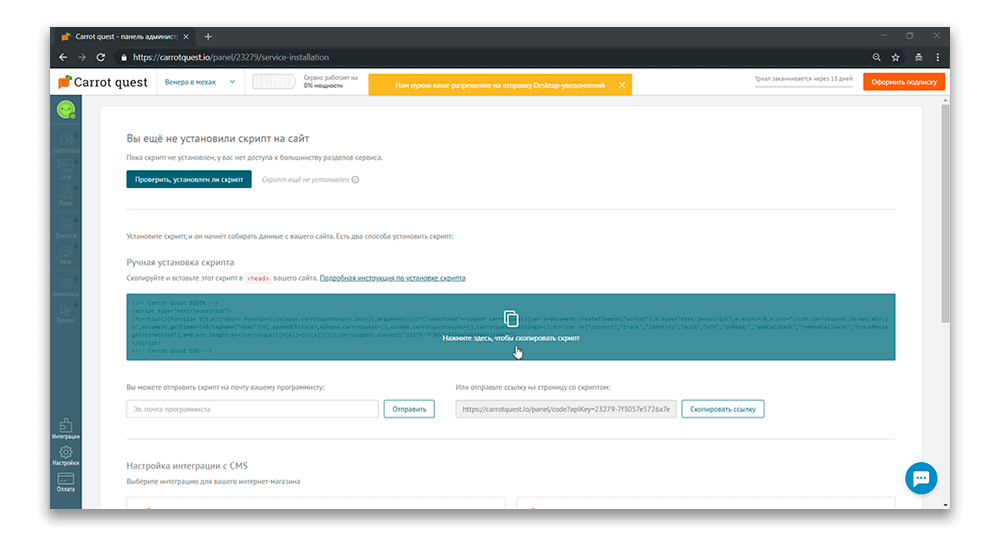The image size is (1000, 536).
Task: Click 'Вы ещё не установили скрипт на сайт' heading
Action: pyautogui.click(x=217, y=138)
